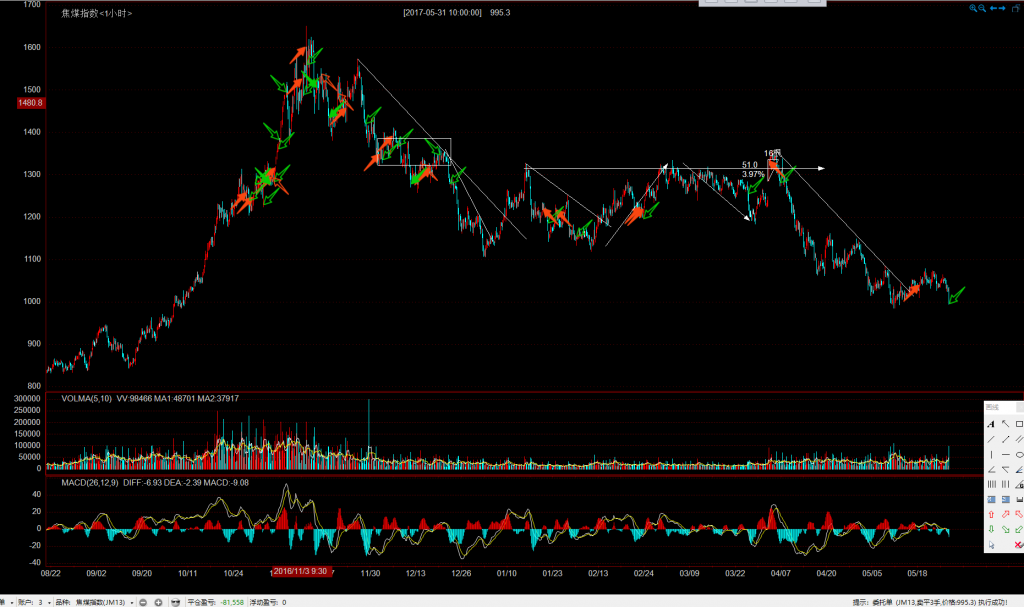Image resolution: width=1024 pixels, height=607 pixels.
Task: Click the red X delete drawing tool
Action: [x=1018, y=545]
